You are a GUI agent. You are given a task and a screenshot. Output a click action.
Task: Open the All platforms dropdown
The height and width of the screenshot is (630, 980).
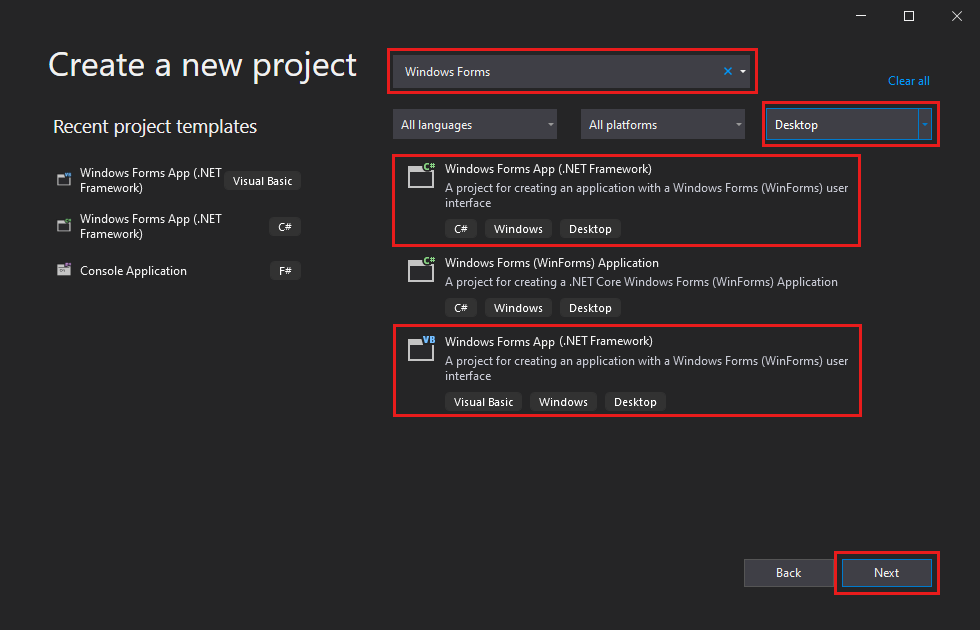pos(662,124)
